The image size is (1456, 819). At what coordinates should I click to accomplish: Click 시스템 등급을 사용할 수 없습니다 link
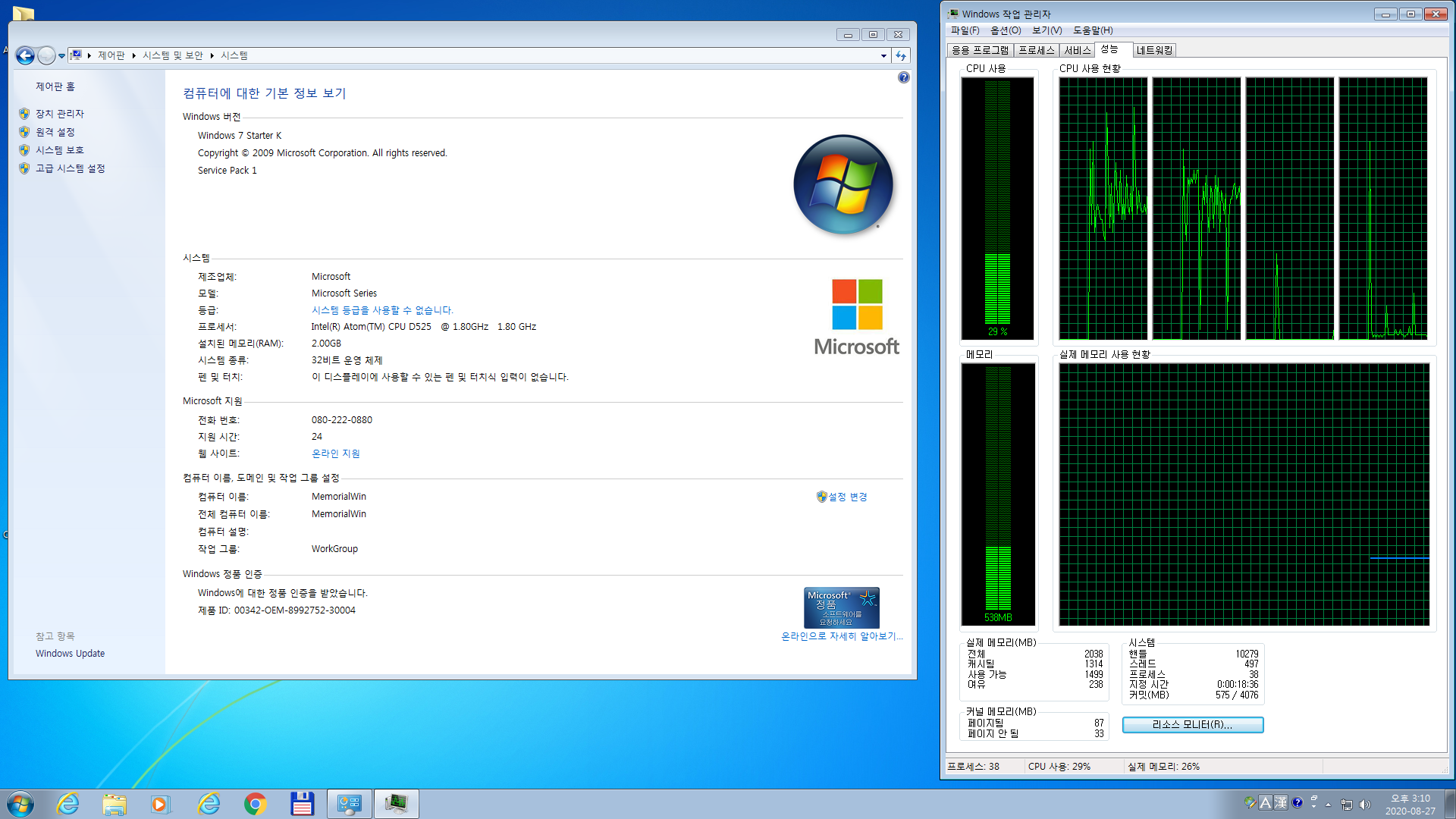point(382,310)
